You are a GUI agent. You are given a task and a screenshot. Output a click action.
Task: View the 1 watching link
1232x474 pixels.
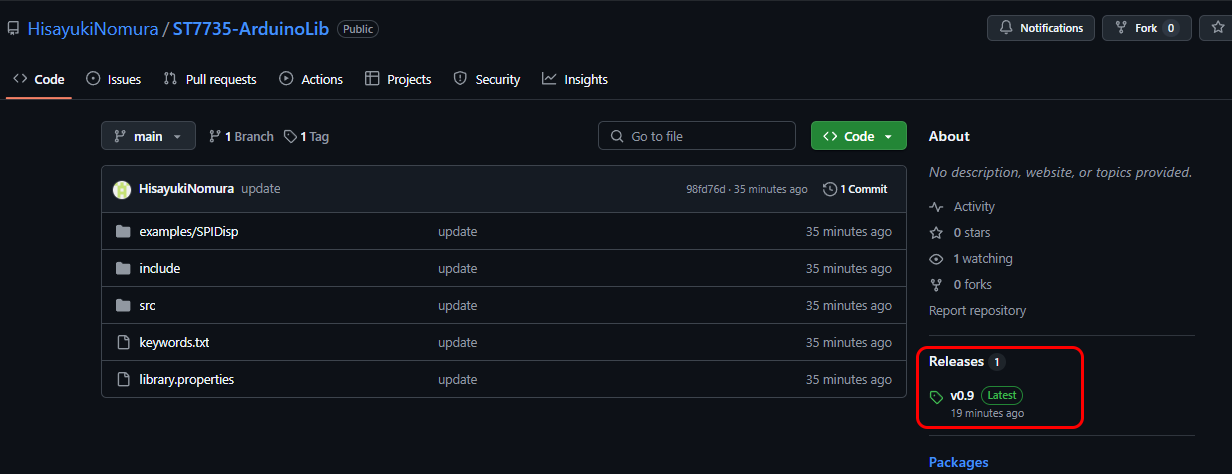tap(983, 258)
